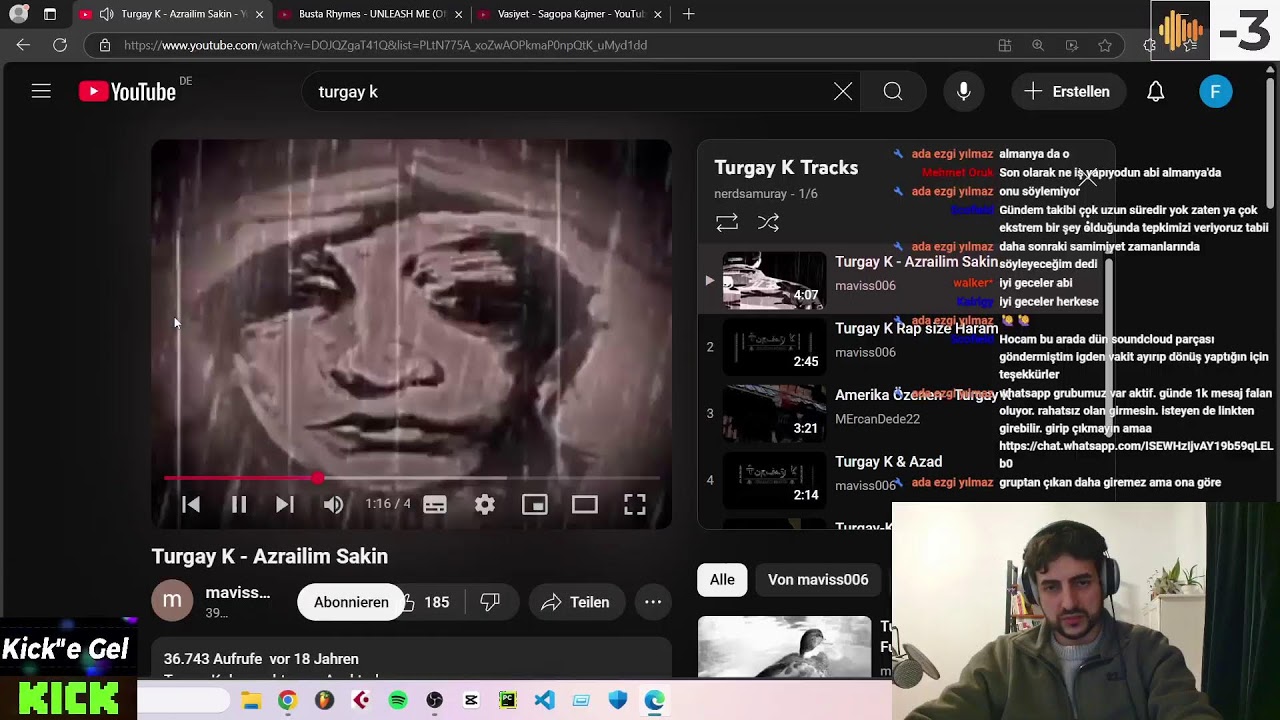The width and height of the screenshot is (1280, 720).
Task: Open FL Studio from the taskbar
Action: (324, 700)
